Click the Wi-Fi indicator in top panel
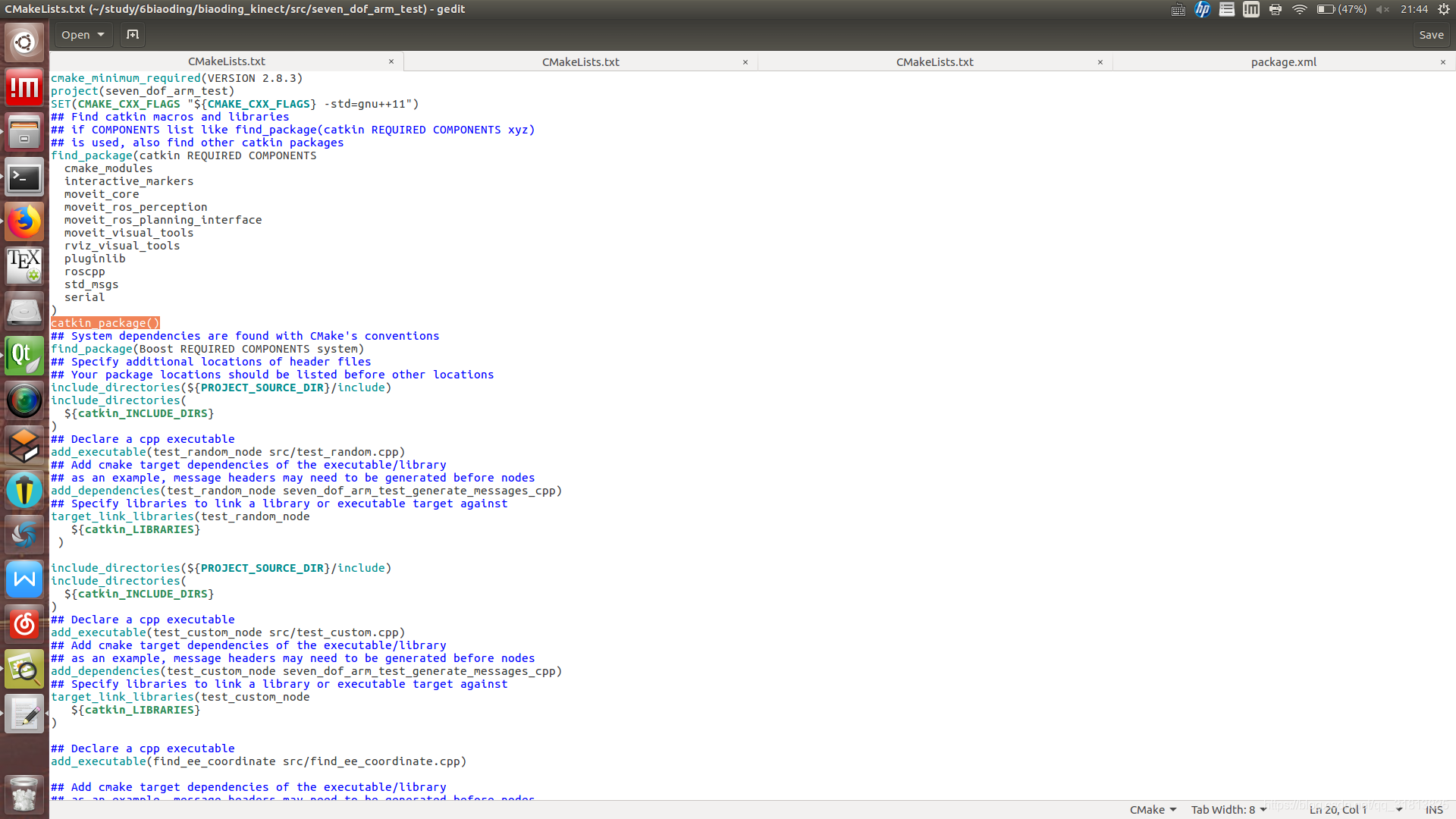Screen dimensions: 1456x819 (x=1300, y=9)
